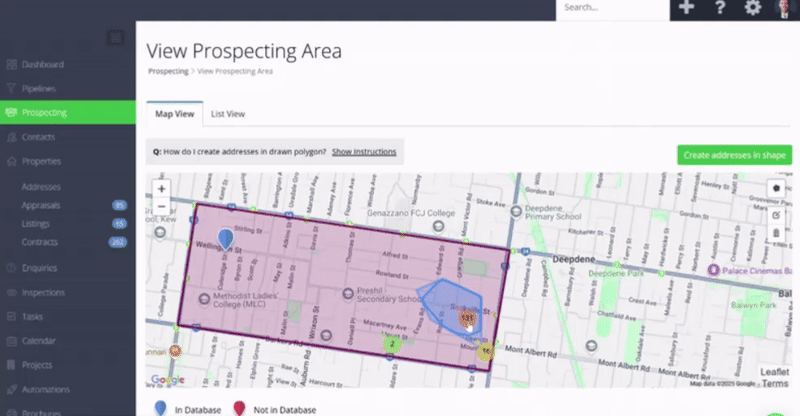The width and height of the screenshot is (800, 416).
Task: Open the Contracts submenu item
Action: click(39, 242)
